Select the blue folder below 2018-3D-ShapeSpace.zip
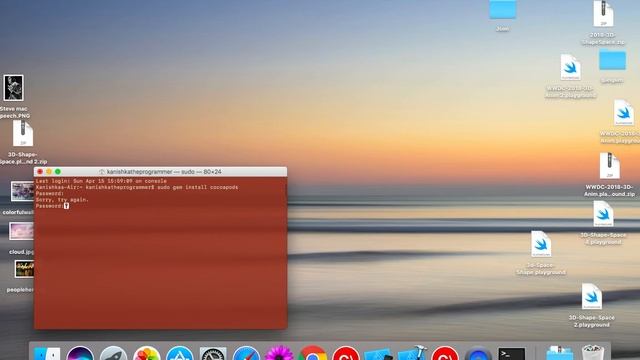This screenshot has height=360, width=640. (612, 60)
